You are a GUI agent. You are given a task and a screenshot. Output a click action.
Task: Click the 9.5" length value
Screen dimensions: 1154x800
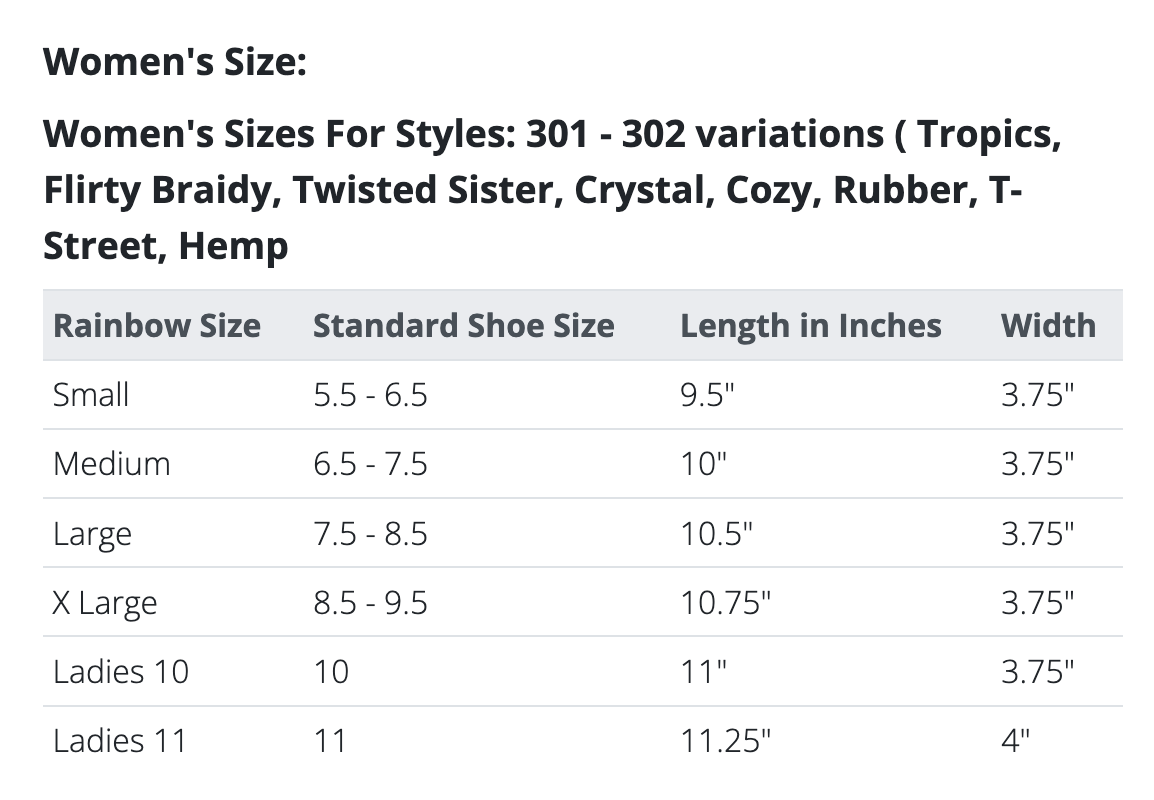pyautogui.click(x=707, y=395)
